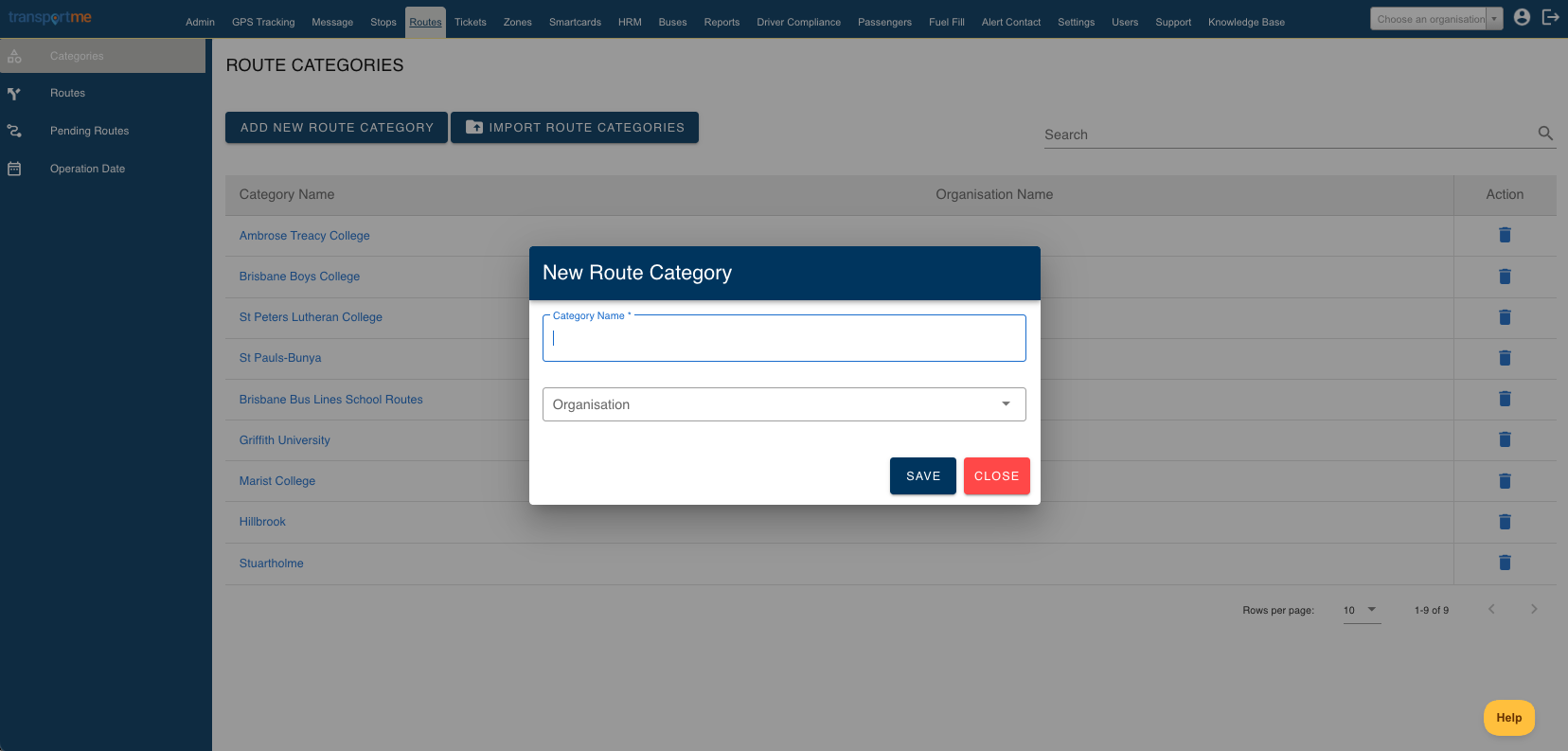
Task: Delete the Ambrose Treacy College category
Action: 1505,235
